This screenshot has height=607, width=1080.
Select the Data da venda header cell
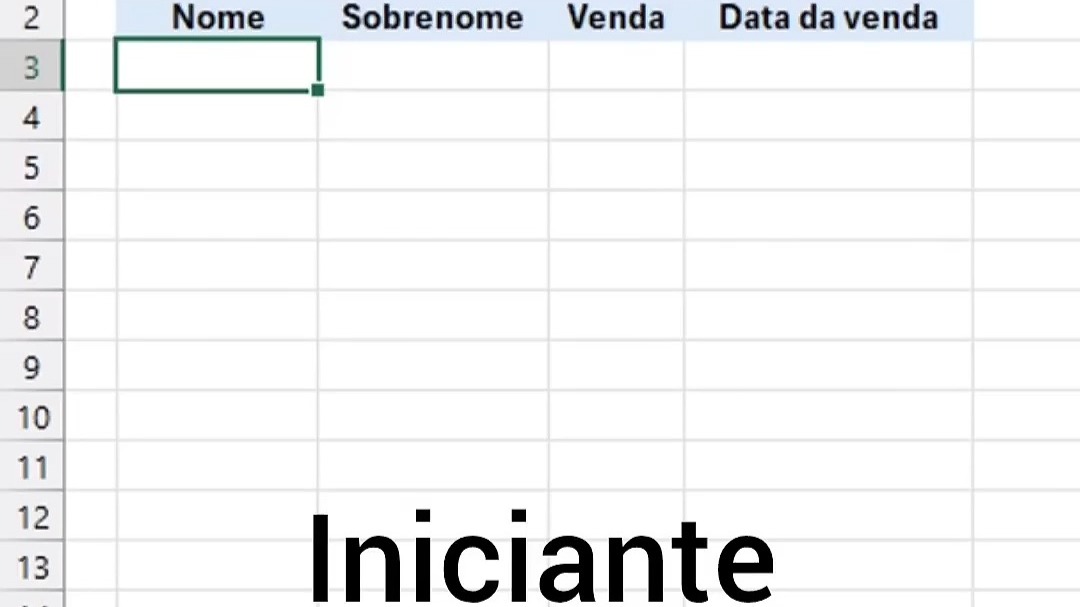[x=829, y=19]
